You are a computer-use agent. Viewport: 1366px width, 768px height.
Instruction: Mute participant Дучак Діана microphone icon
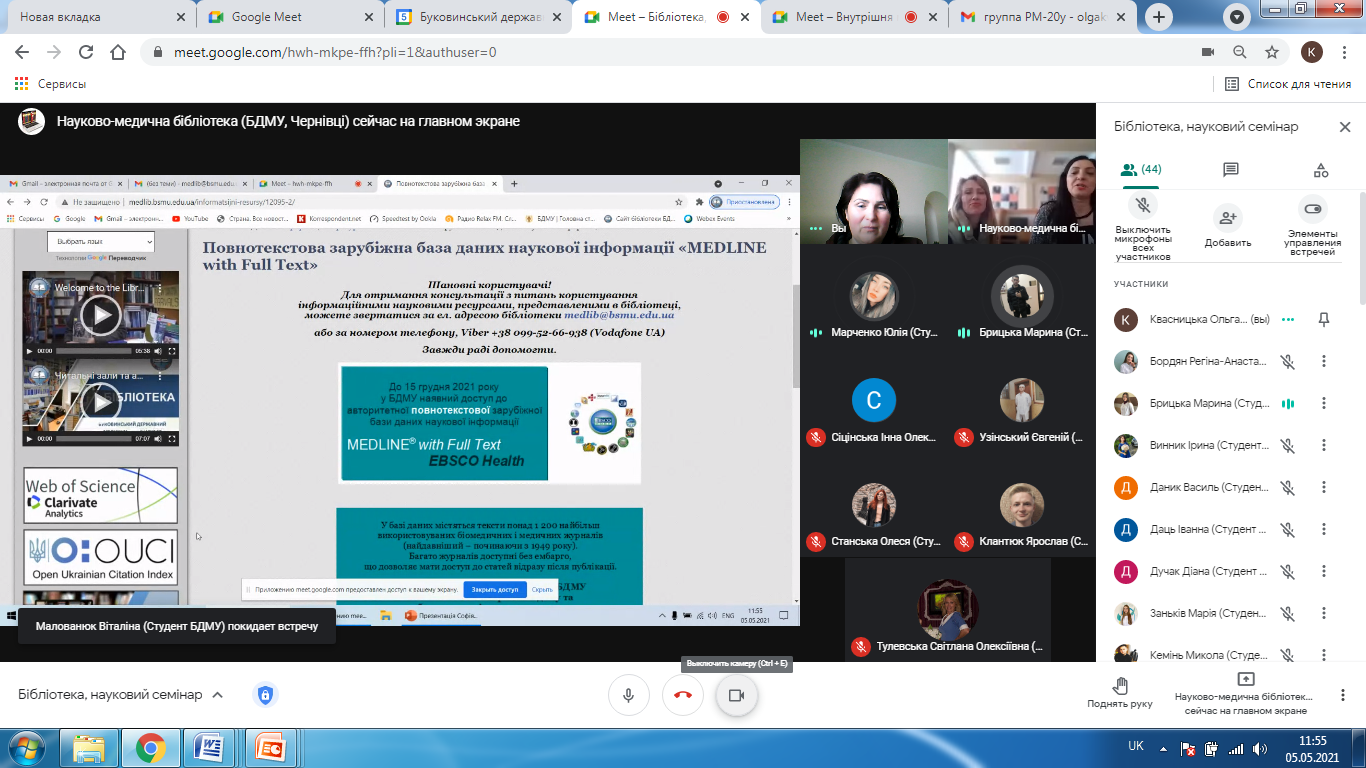pos(1288,572)
